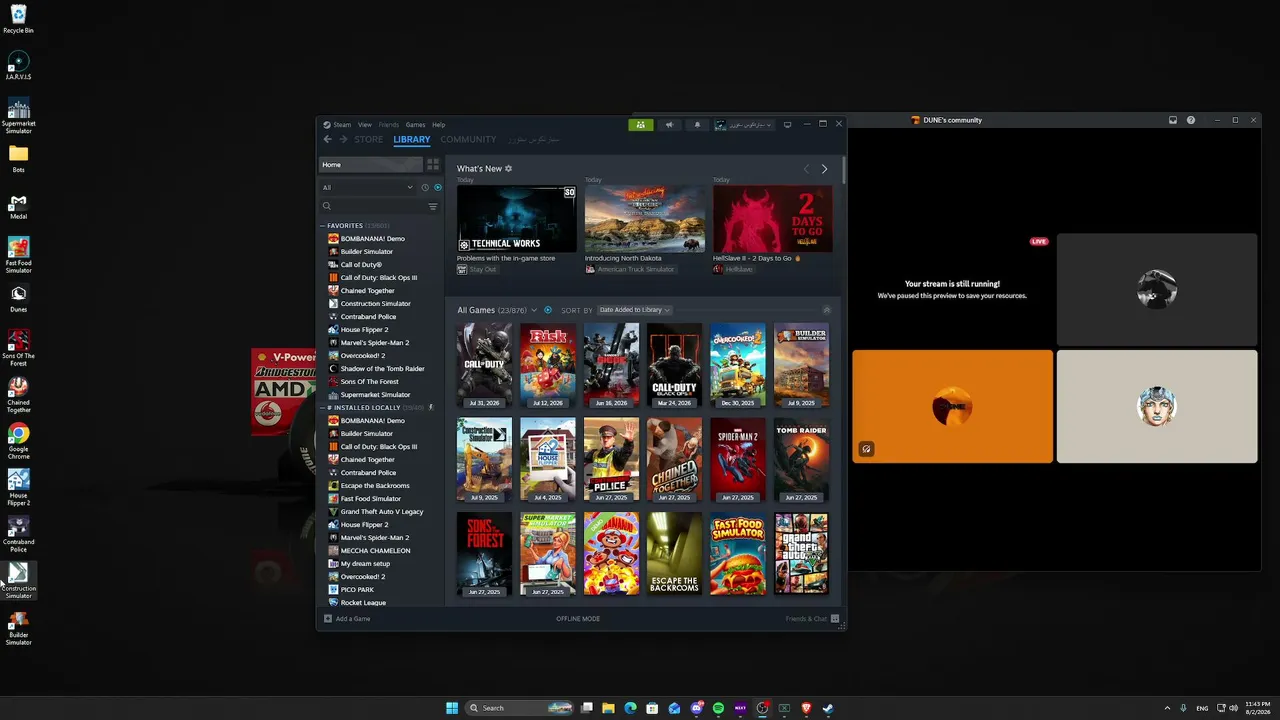Select Escape the Backrooms in the sidebar
The image size is (1280, 720).
click(375, 486)
